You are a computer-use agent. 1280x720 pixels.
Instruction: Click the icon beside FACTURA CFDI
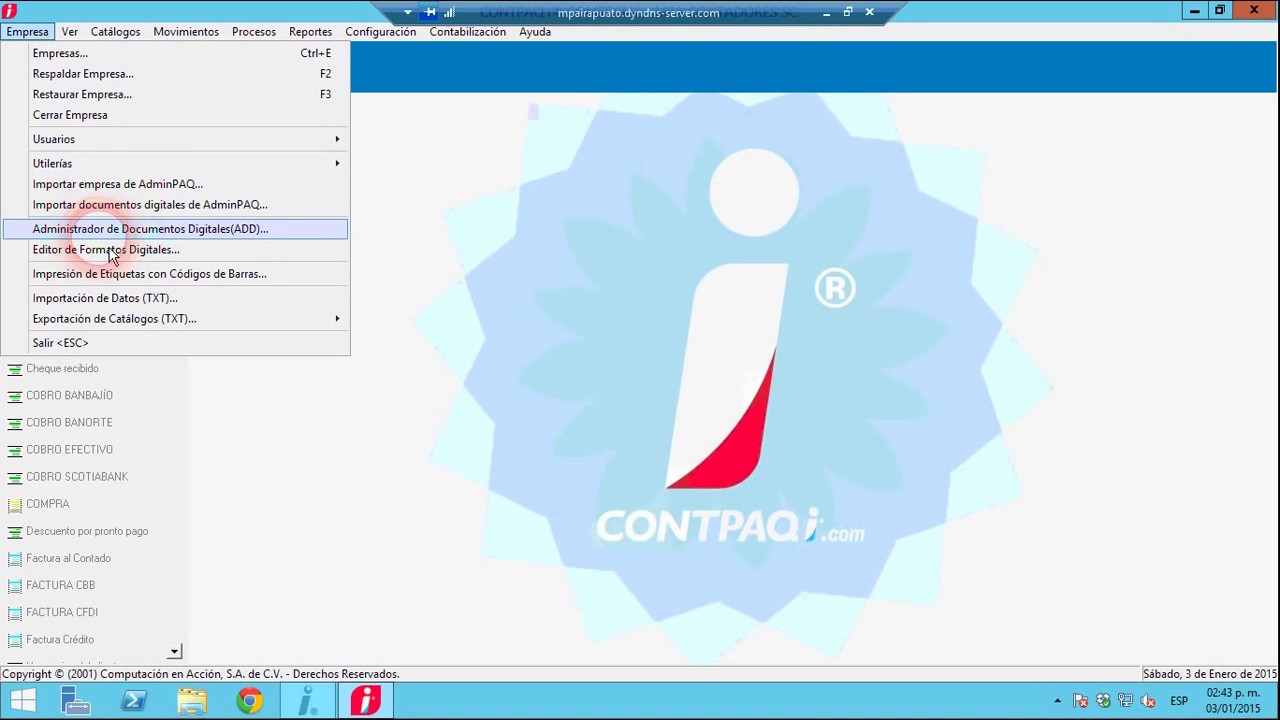click(x=15, y=612)
